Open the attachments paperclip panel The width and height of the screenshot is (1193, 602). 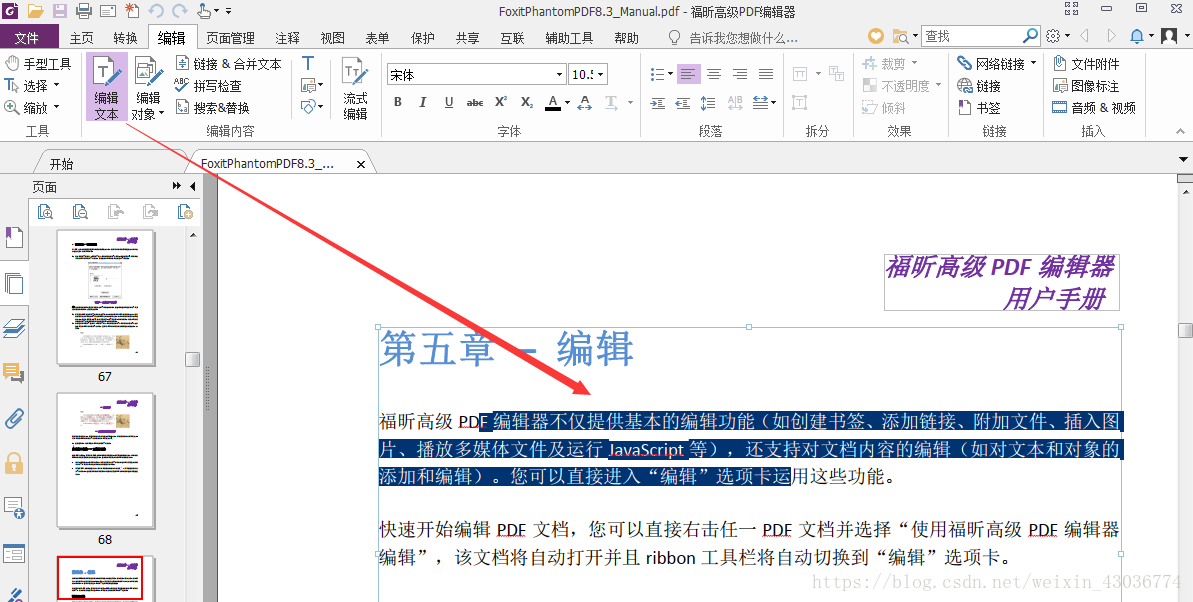tap(14, 418)
